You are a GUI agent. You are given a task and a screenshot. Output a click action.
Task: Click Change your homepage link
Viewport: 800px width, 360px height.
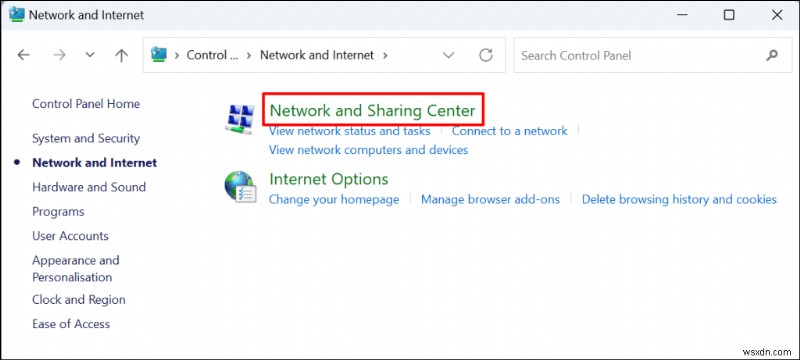click(334, 199)
